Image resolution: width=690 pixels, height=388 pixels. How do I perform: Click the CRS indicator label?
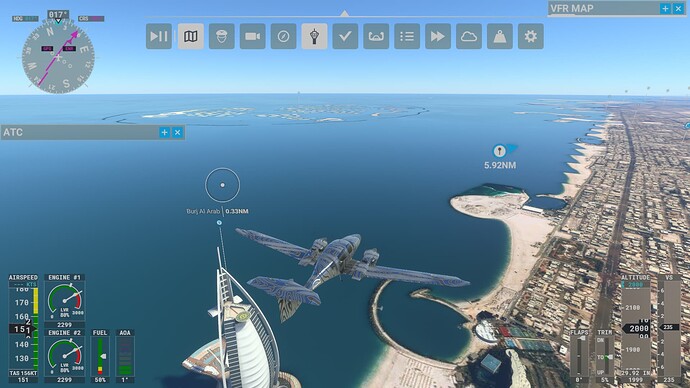(x=91, y=19)
